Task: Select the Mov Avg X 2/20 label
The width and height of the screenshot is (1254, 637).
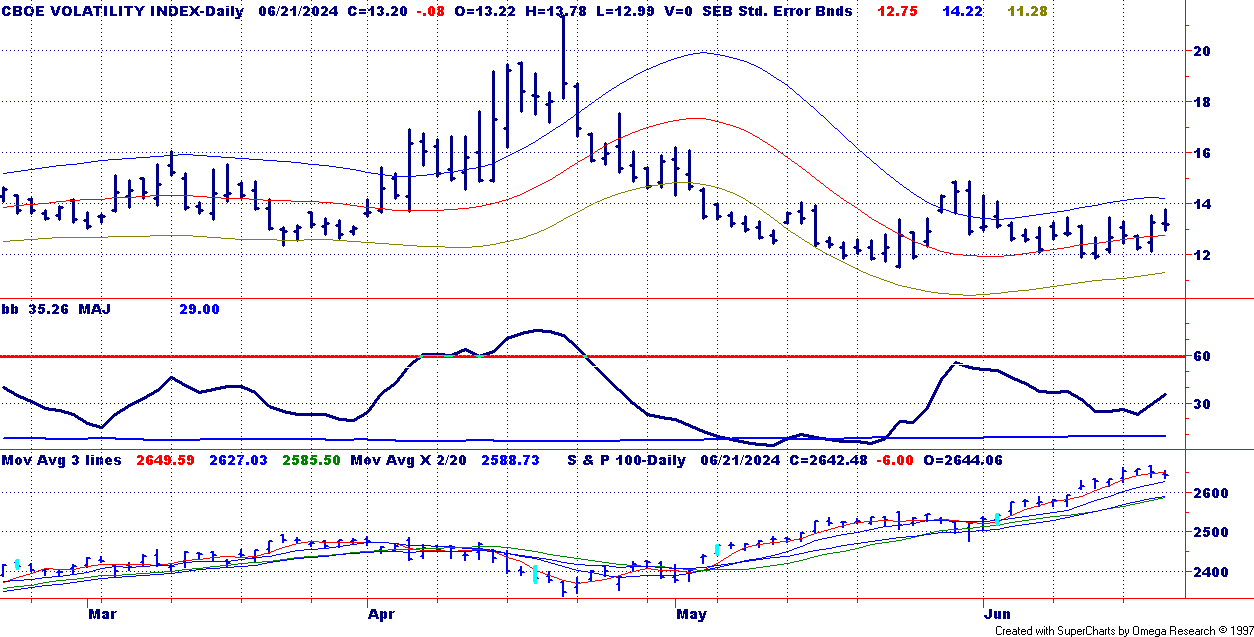Action: (410, 460)
